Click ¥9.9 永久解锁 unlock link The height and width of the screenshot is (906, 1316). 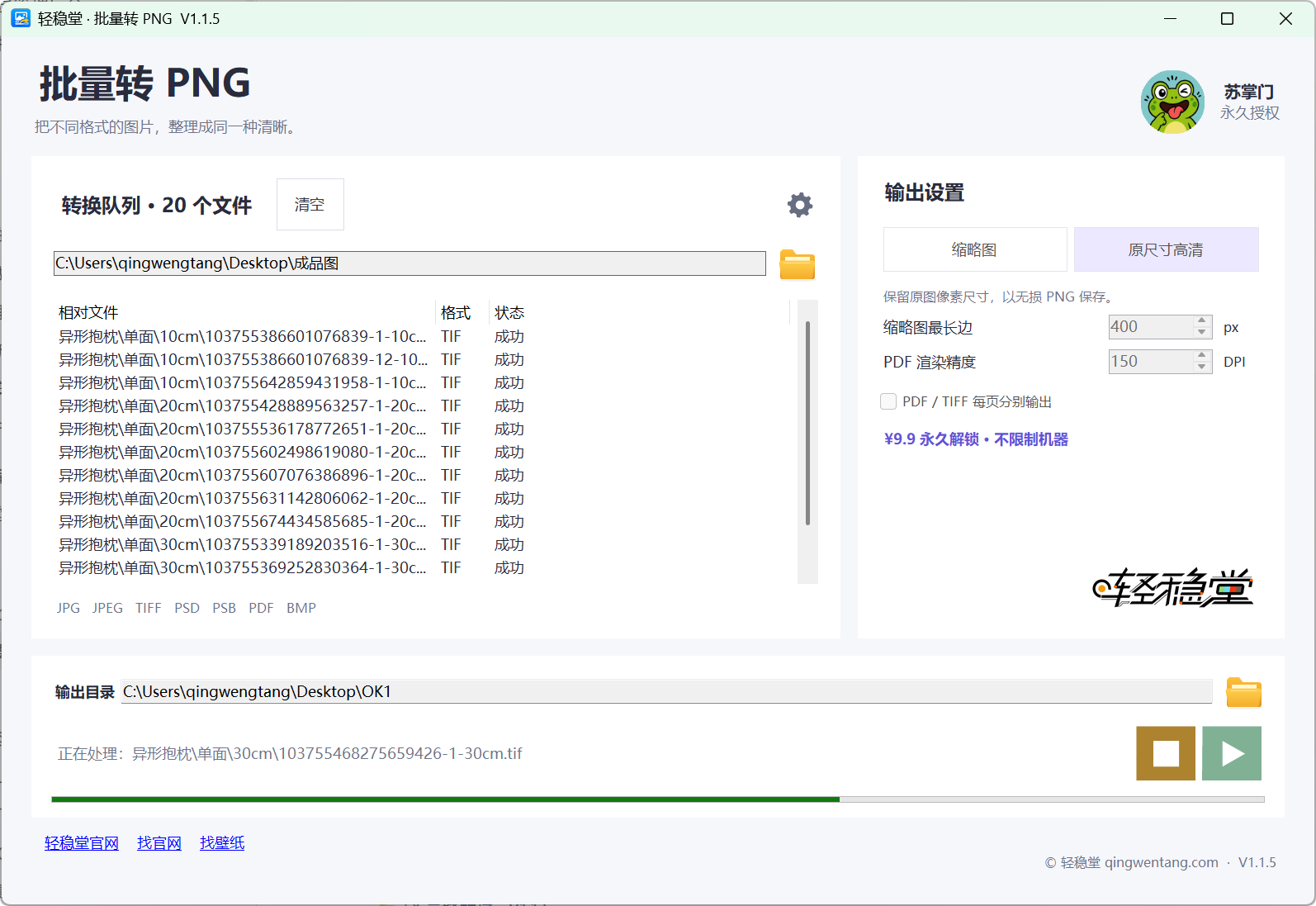976,439
